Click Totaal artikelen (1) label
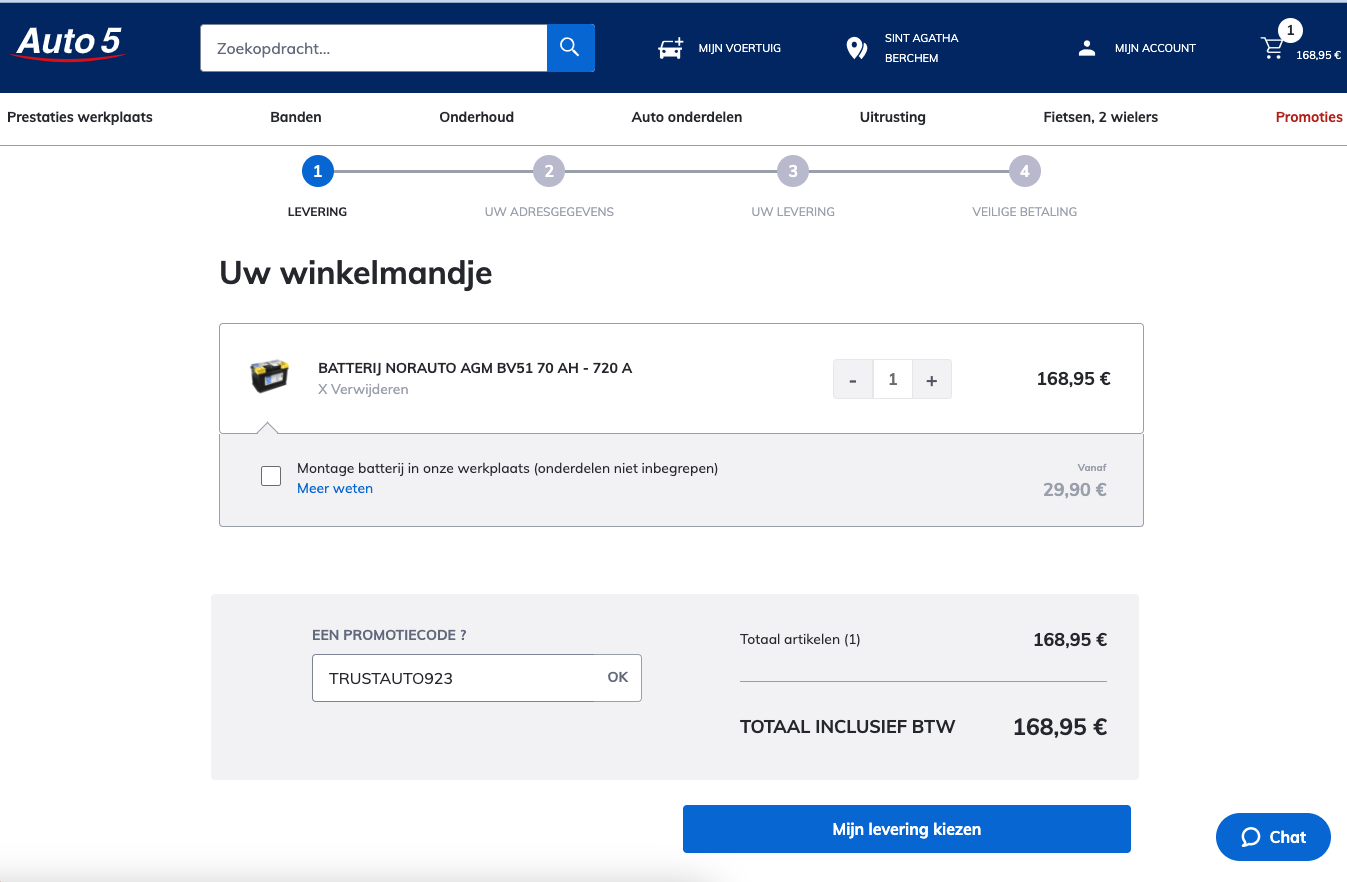 click(x=800, y=639)
